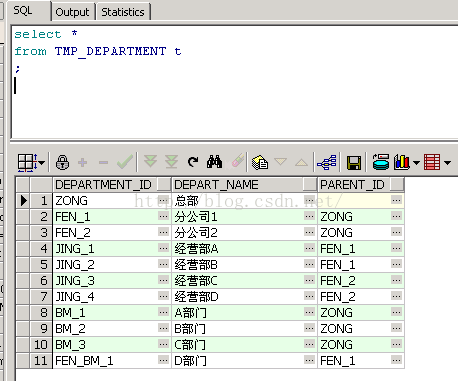Select row number 11 in the grid
This screenshot has height=381, width=458.
click(x=41, y=361)
